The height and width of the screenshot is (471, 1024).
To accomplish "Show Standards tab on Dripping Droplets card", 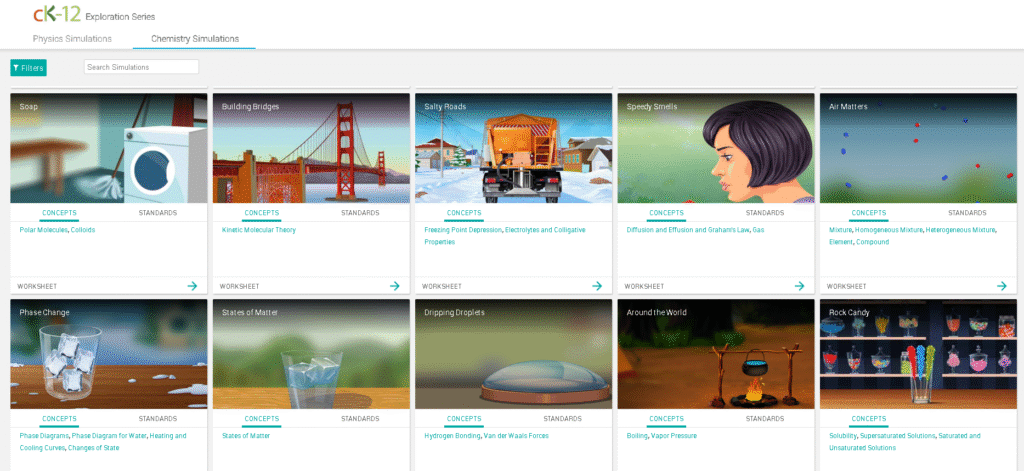I will tap(562, 419).
